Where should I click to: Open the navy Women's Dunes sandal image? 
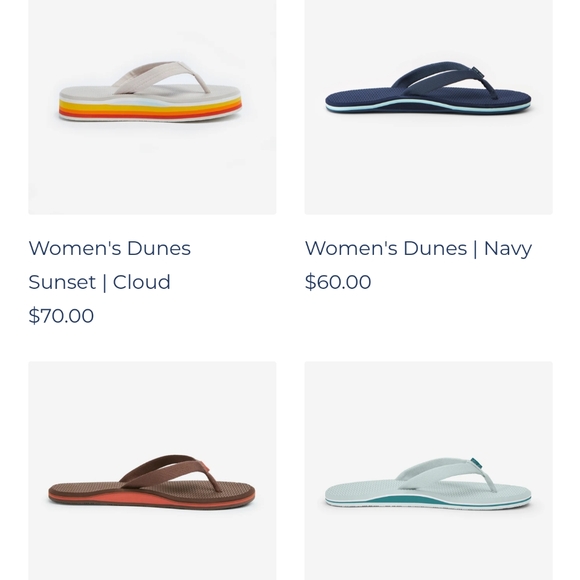(429, 107)
